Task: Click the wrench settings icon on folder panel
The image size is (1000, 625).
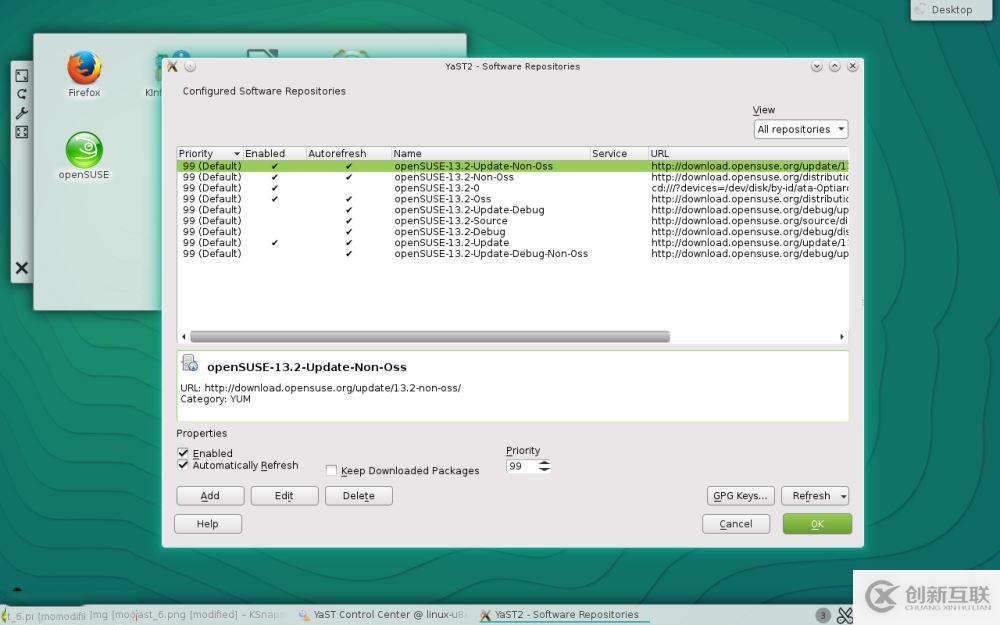Action: pyautogui.click(x=22, y=113)
